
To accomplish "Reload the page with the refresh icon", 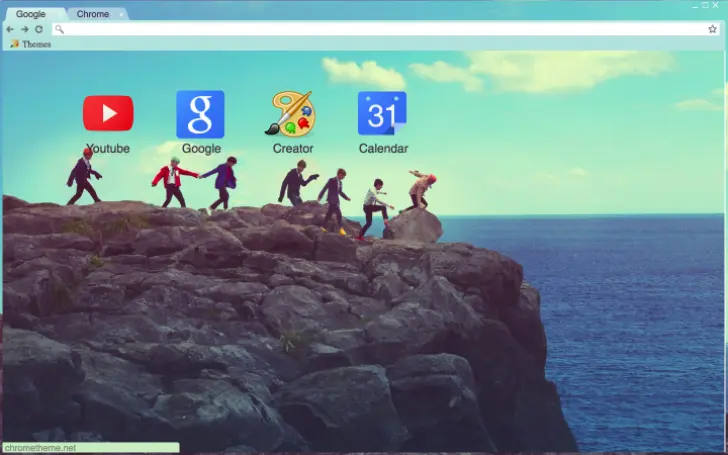I will 38,29.
